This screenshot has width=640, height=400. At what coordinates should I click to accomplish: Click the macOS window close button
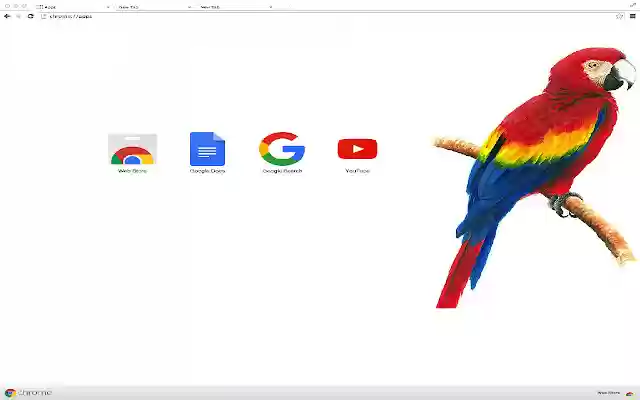coord(7,6)
